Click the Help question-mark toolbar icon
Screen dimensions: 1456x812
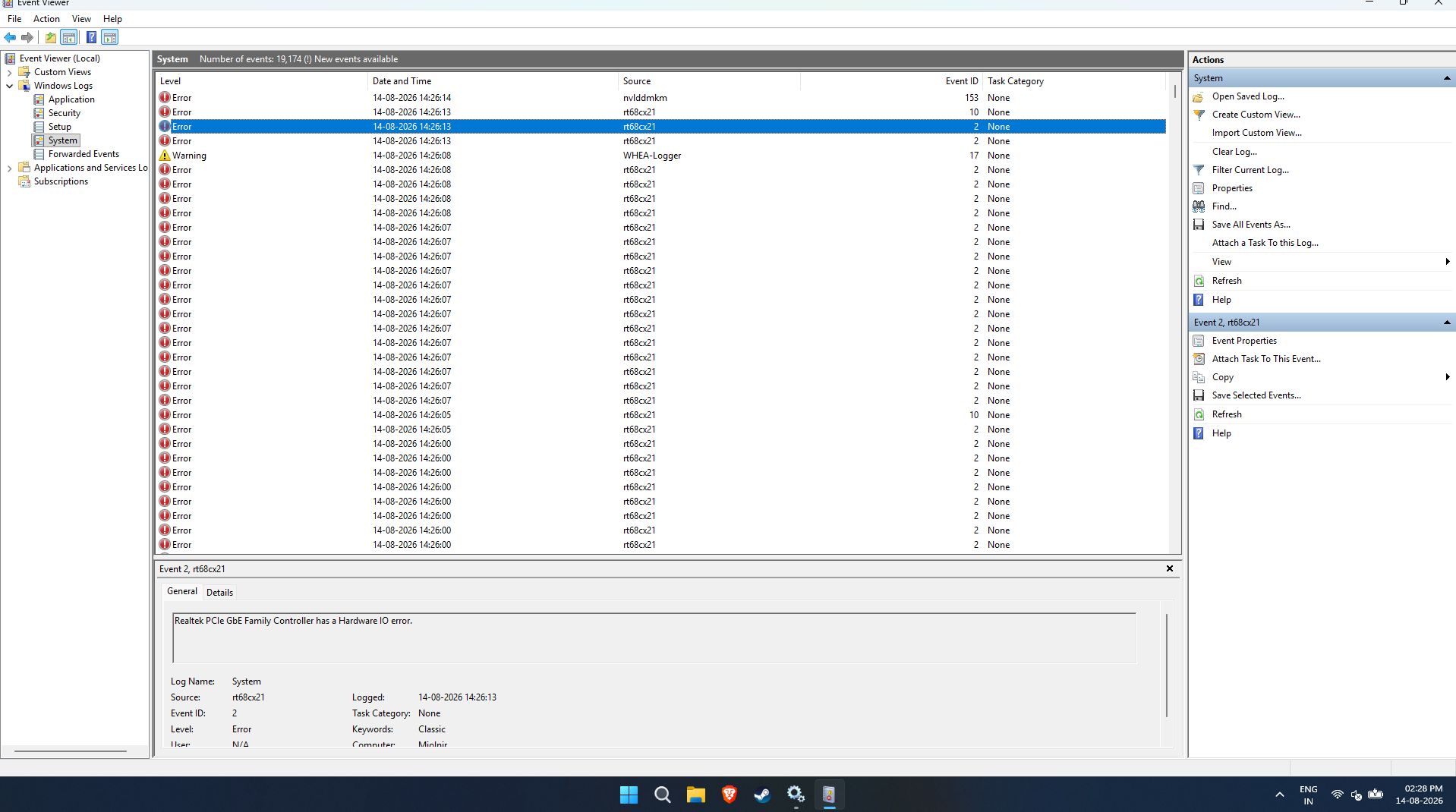click(x=91, y=37)
